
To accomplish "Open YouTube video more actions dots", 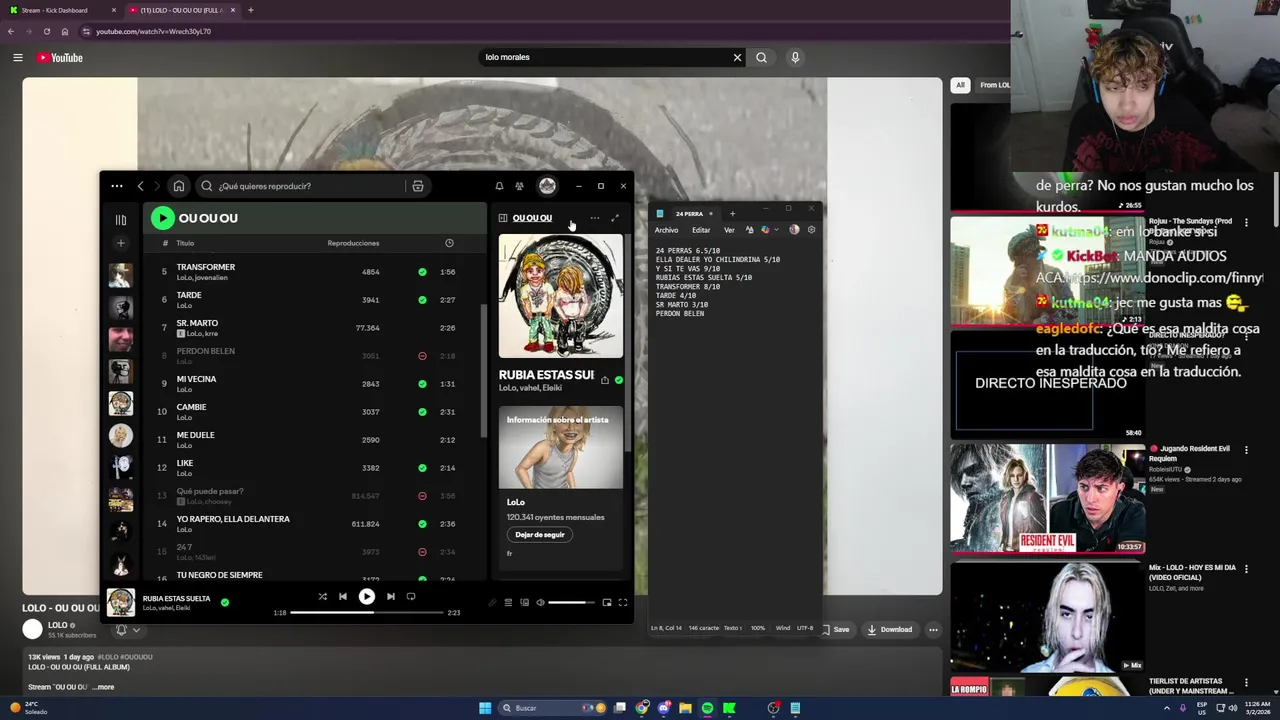I will [x=933, y=630].
